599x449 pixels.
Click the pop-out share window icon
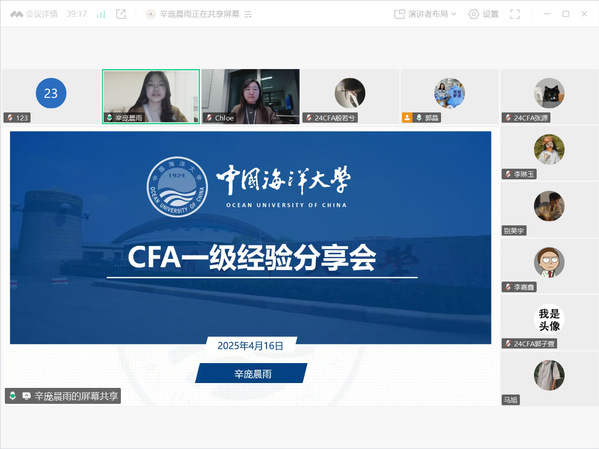[121, 14]
